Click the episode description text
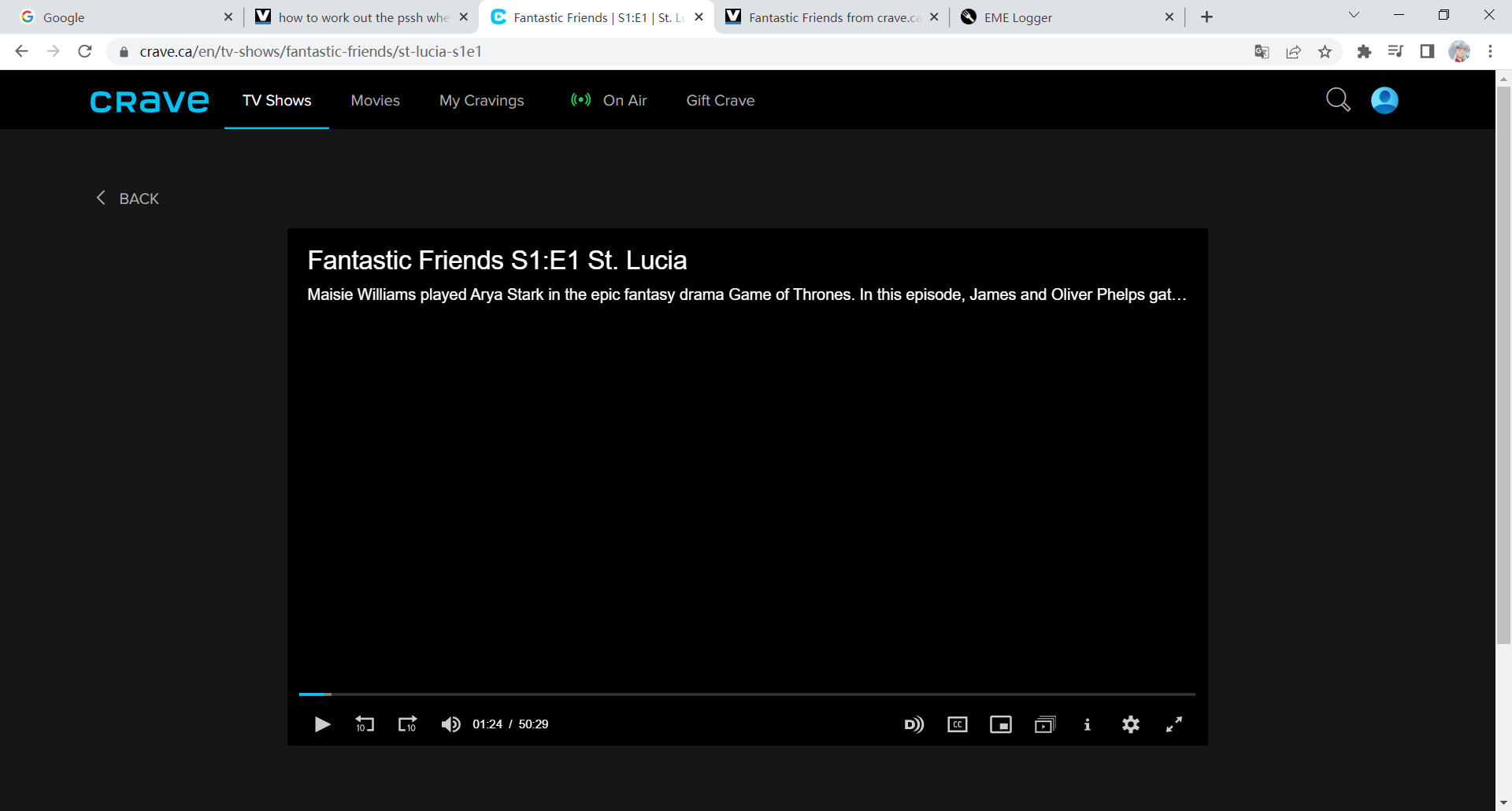This screenshot has height=811, width=1512. click(x=747, y=294)
